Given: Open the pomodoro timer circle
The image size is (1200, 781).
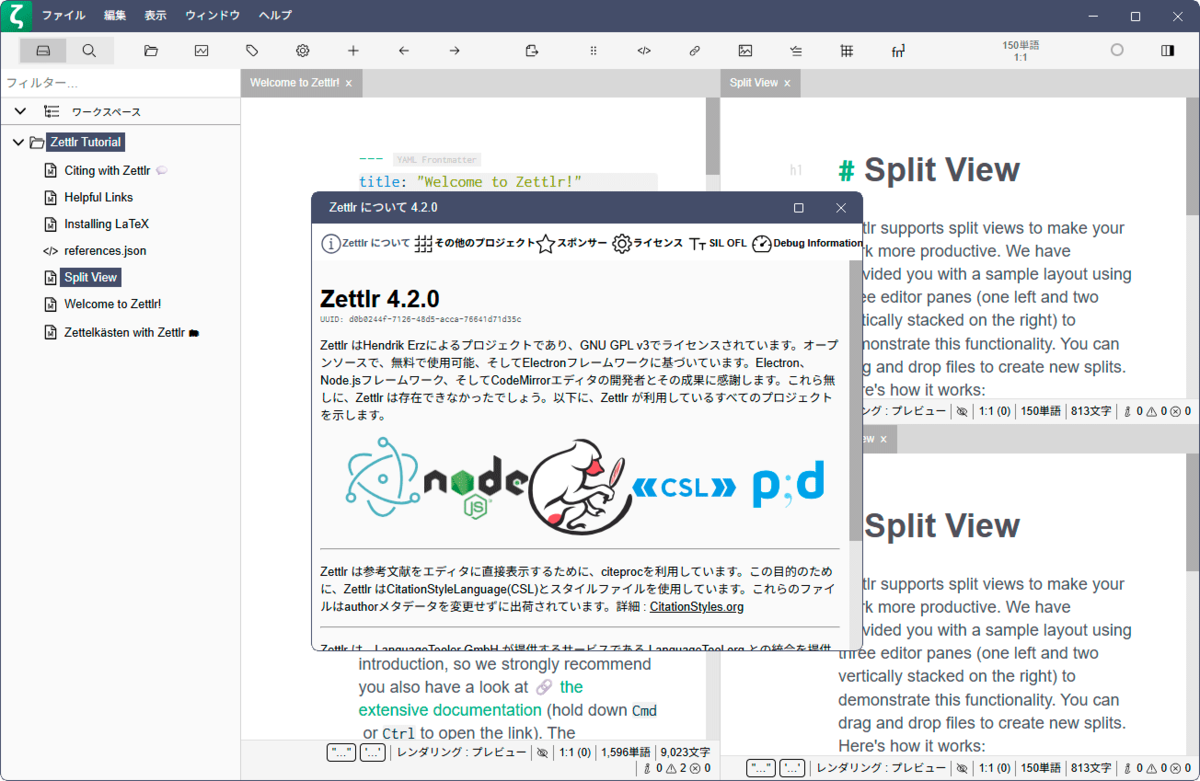Looking at the screenshot, I should point(1117,50).
